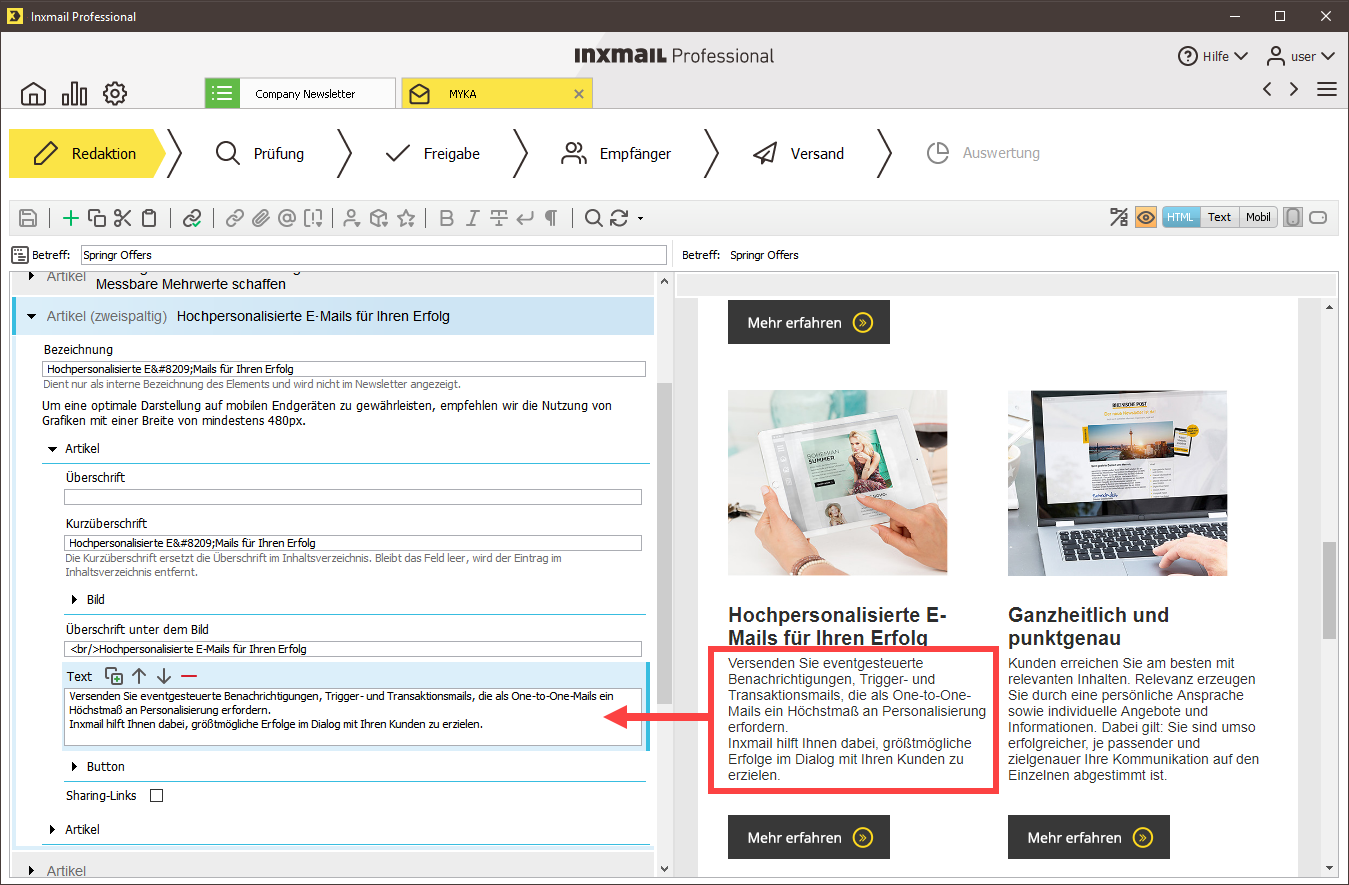Collapse the Artikel (zweispaltig) section

pyautogui.click(x=32, y=316)
